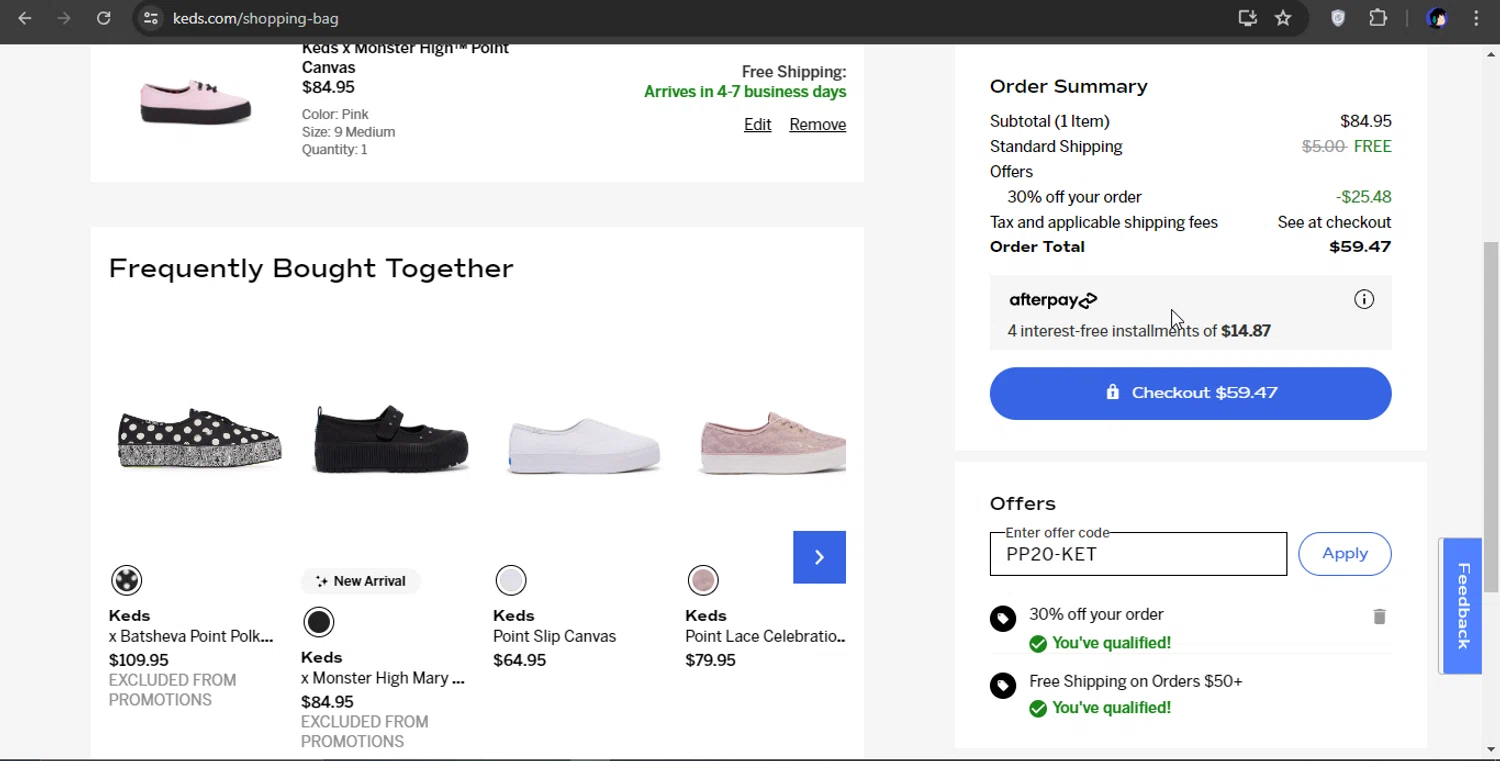Click the Order Total $59.47 amount
1500x761 pixels.
pos(1360,247)
